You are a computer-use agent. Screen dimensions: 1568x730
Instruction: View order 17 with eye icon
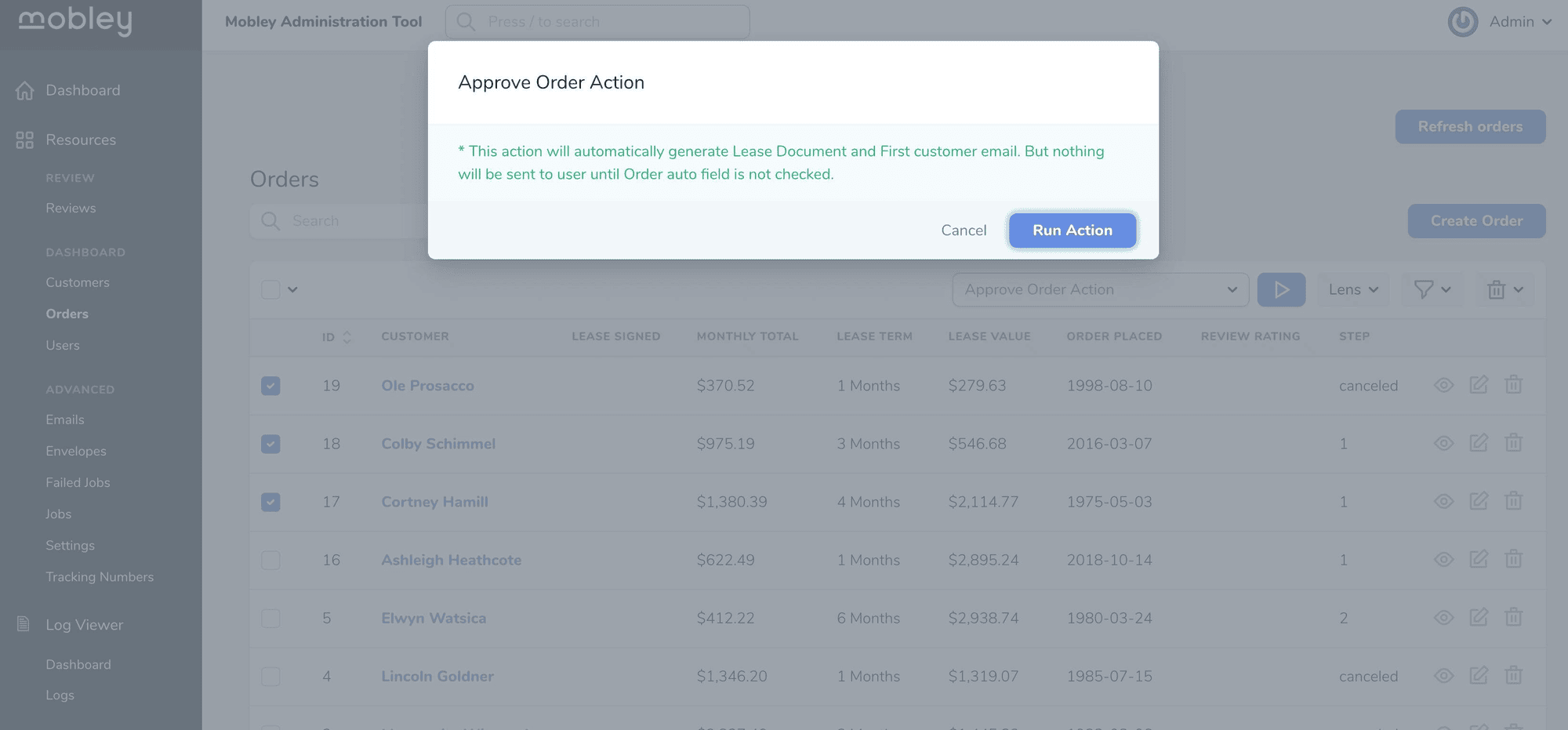coord(1443,501)
